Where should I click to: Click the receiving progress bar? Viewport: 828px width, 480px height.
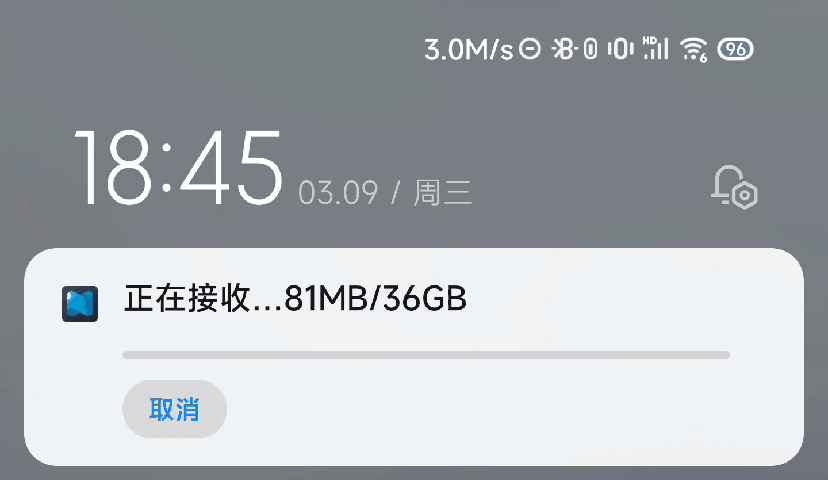(x=426, y=355)
